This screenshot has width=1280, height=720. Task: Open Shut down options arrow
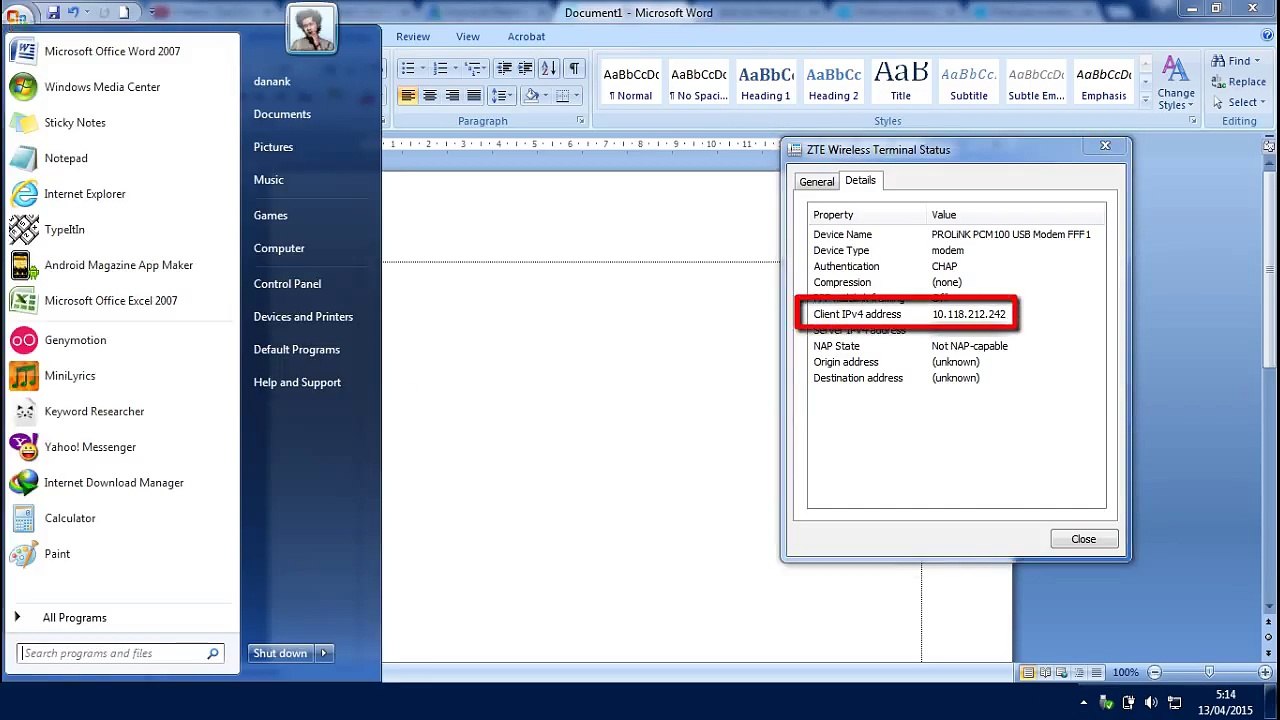[324, 653]
